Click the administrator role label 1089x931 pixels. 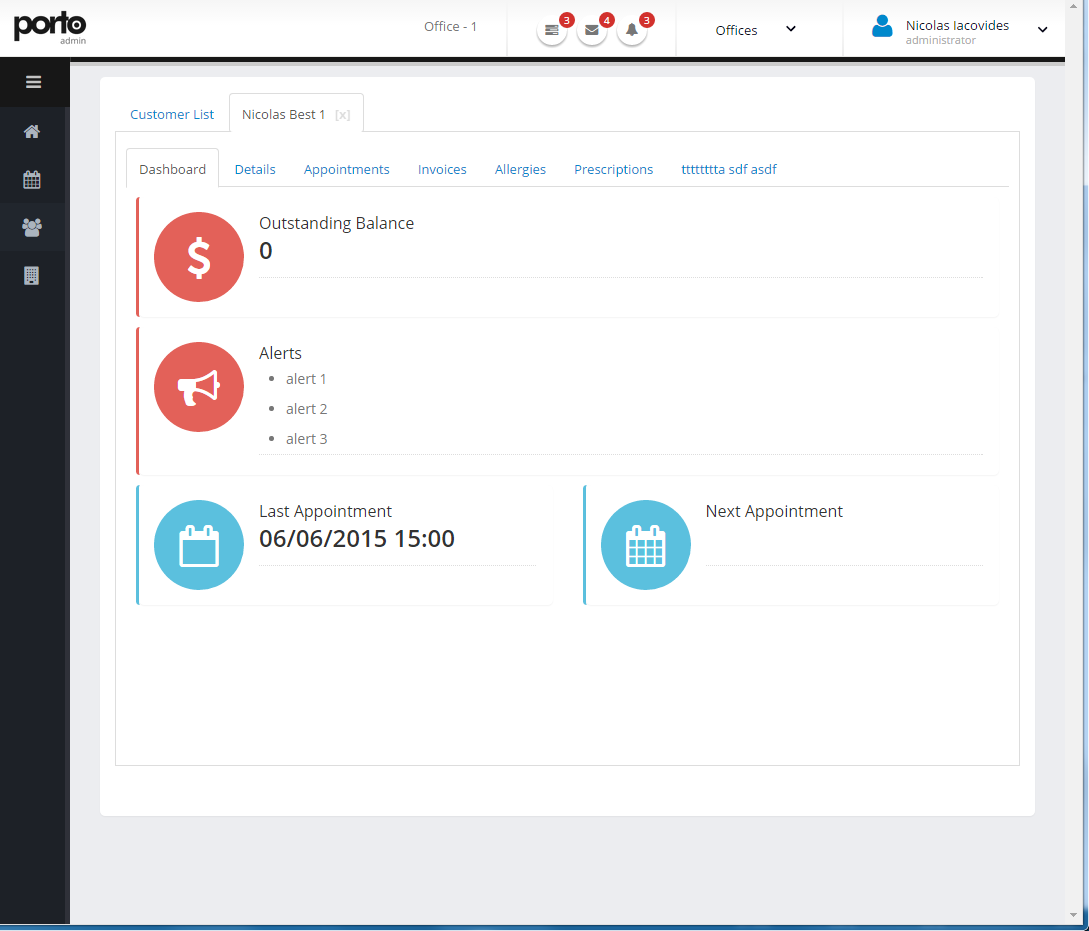pyautogui.click(x=940, y=40)
